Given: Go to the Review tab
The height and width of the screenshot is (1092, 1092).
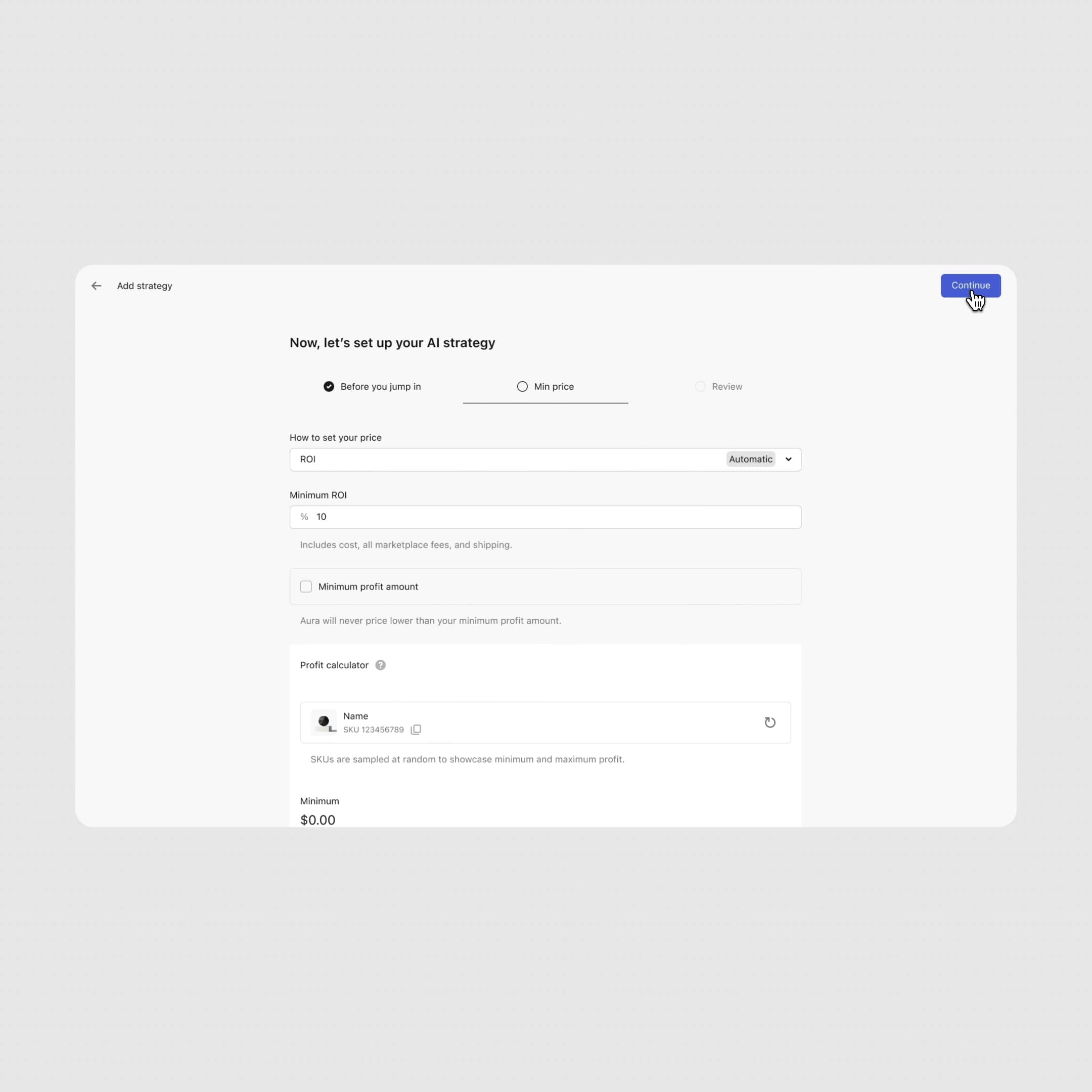Looking at the screenshot, I should point(727,387).
